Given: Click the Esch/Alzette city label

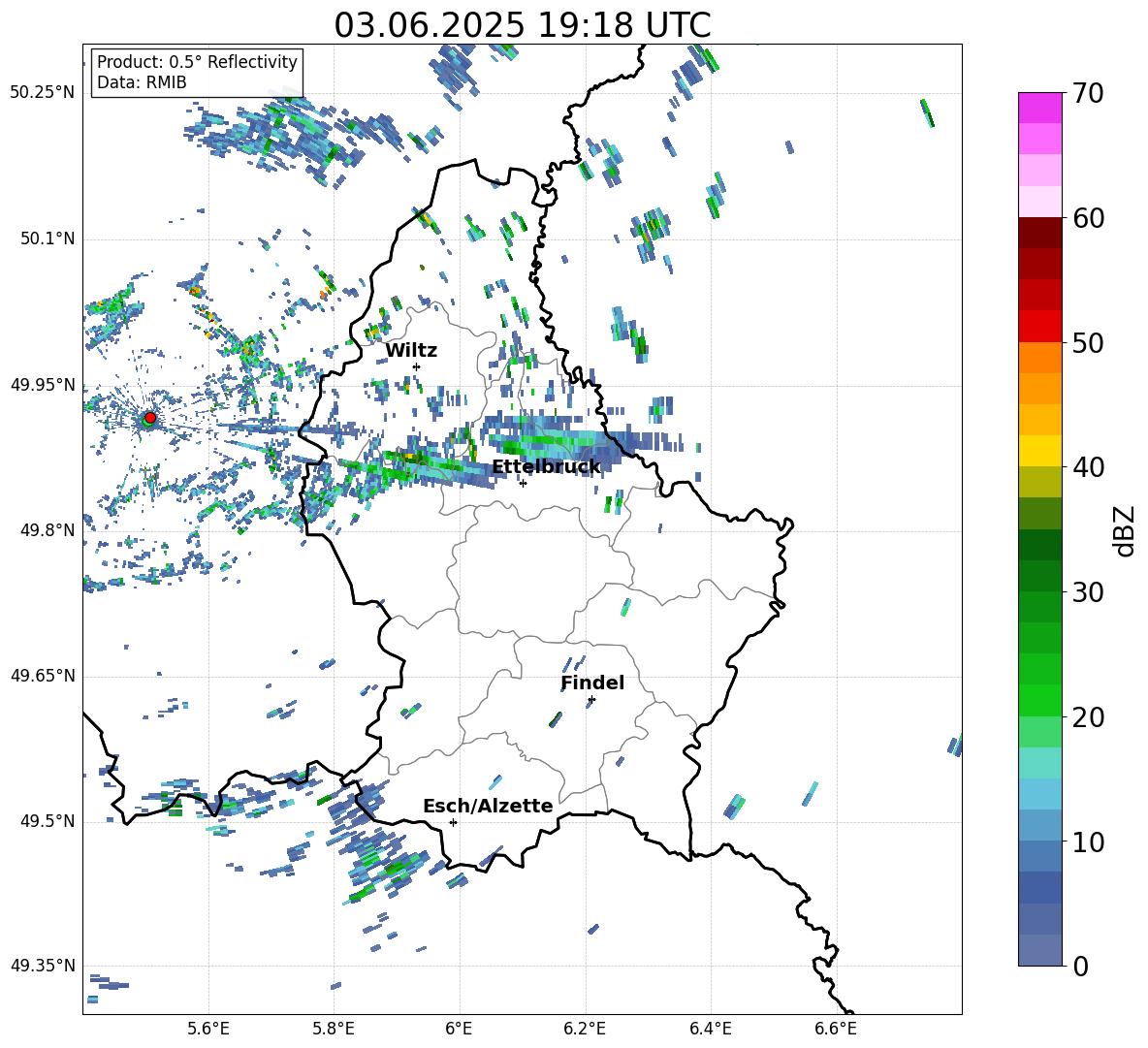Looking at the screenshot, I should pyautogui.click(x=488, y=807).
